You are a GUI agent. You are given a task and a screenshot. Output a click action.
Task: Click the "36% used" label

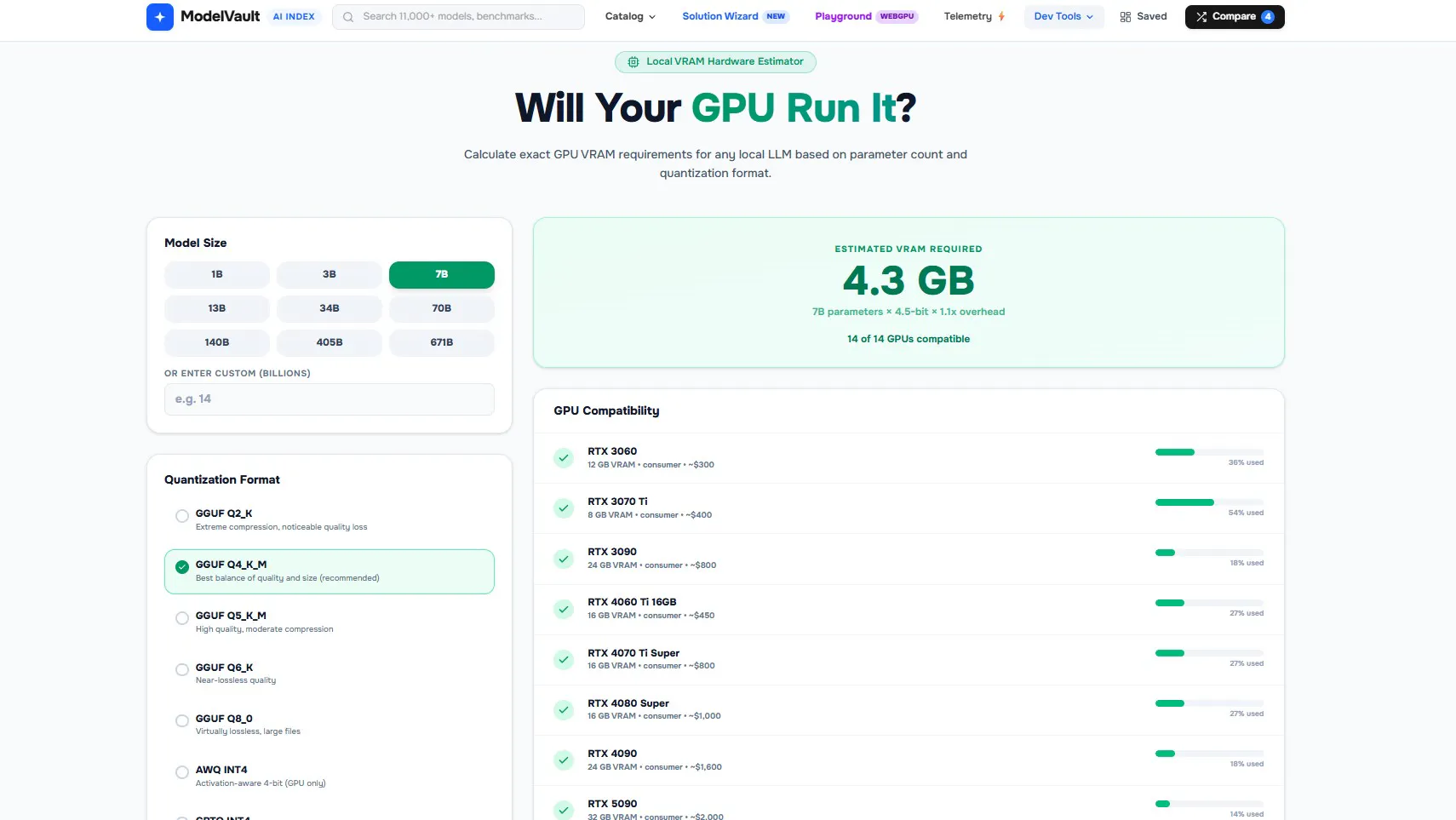click(1246, 462)
